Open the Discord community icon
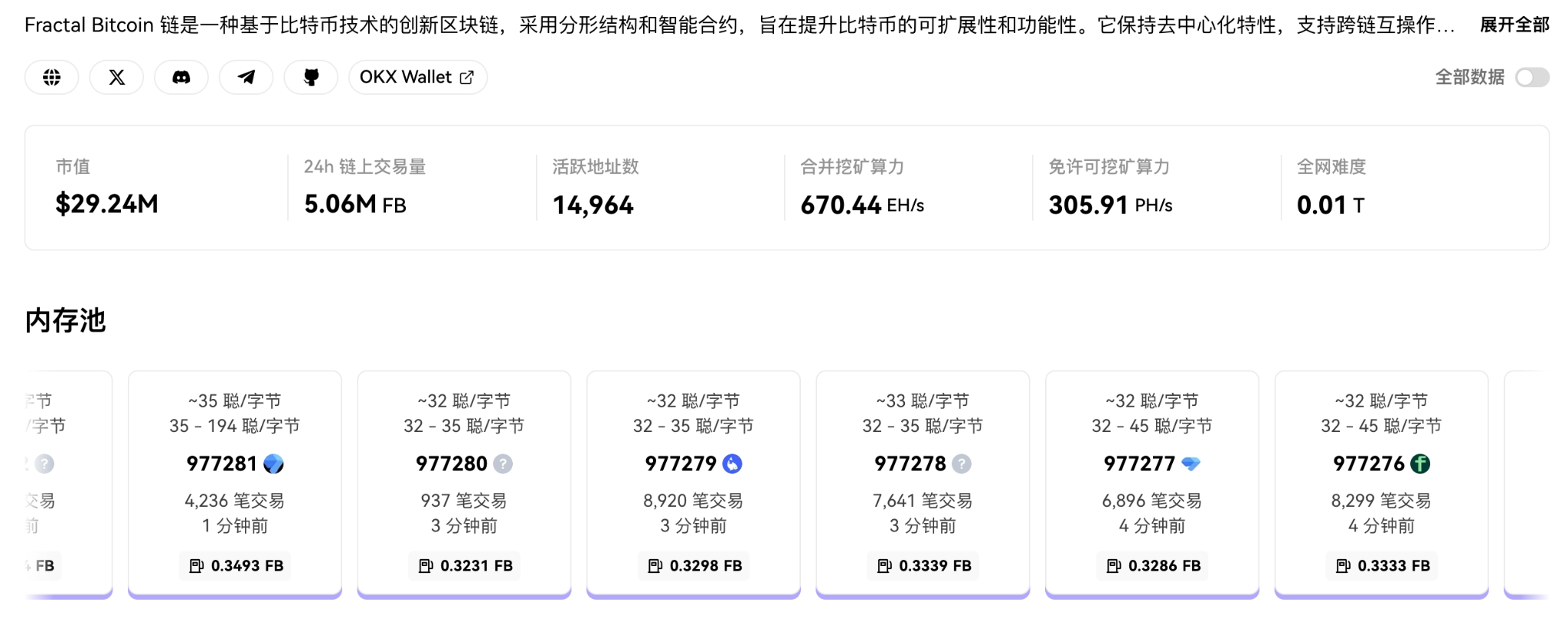 pyautogui.click(x=181, y=77)
